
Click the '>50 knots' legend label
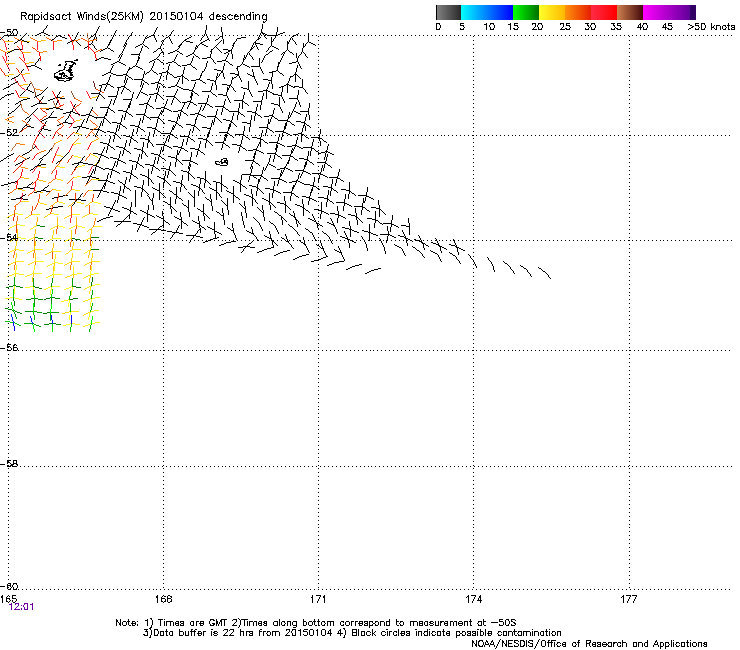pyautogui.click(x=711, y=27)
